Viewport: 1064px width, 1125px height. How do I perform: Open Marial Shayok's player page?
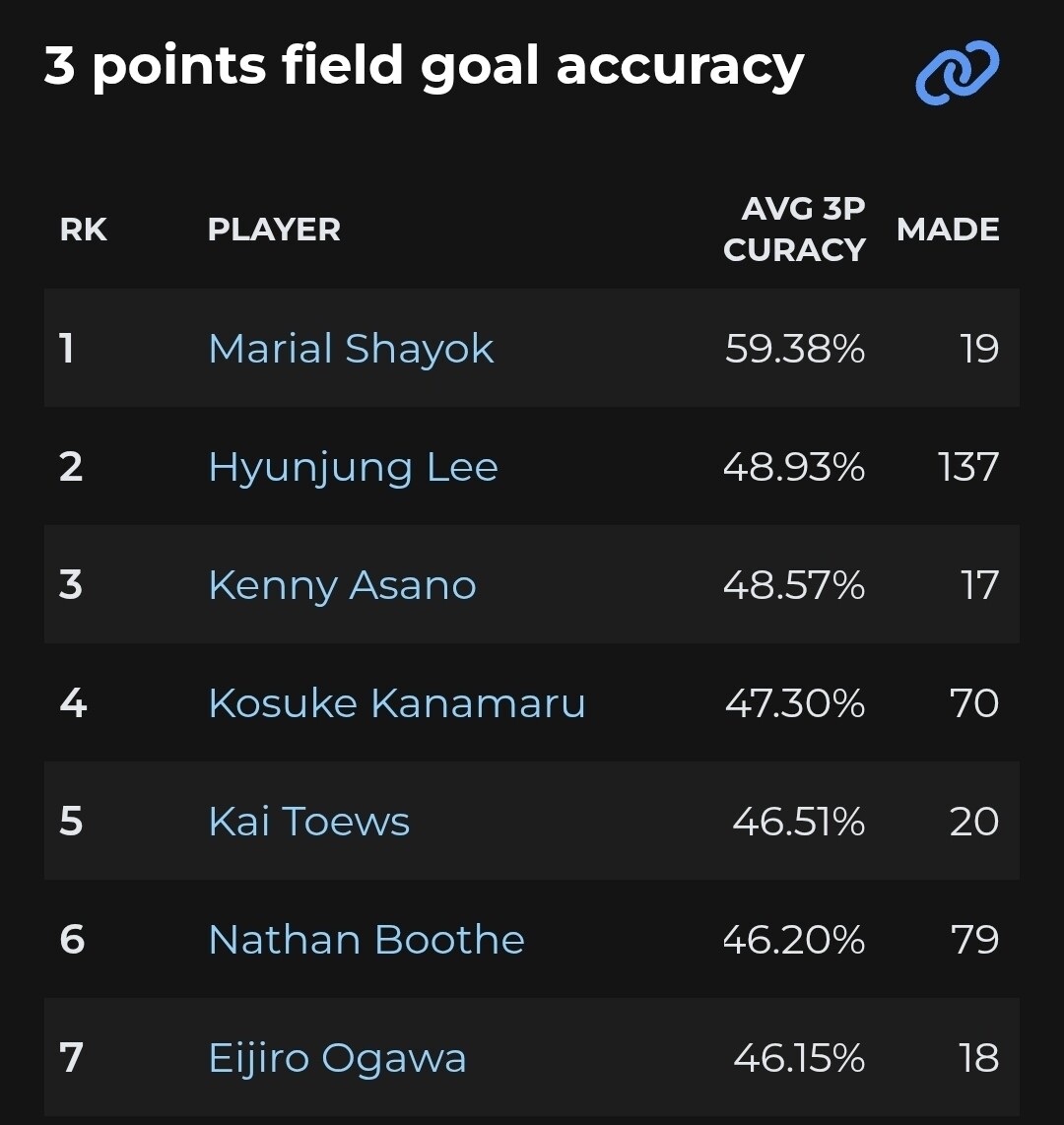[x=351, y=349]
